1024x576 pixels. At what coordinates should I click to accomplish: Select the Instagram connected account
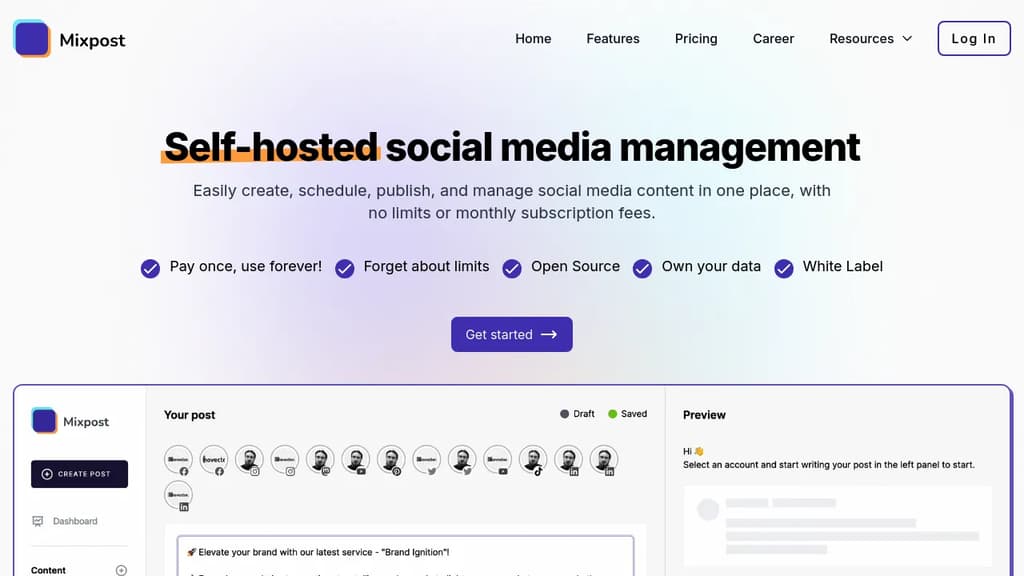pyautogui.click(x=249, y=460)
